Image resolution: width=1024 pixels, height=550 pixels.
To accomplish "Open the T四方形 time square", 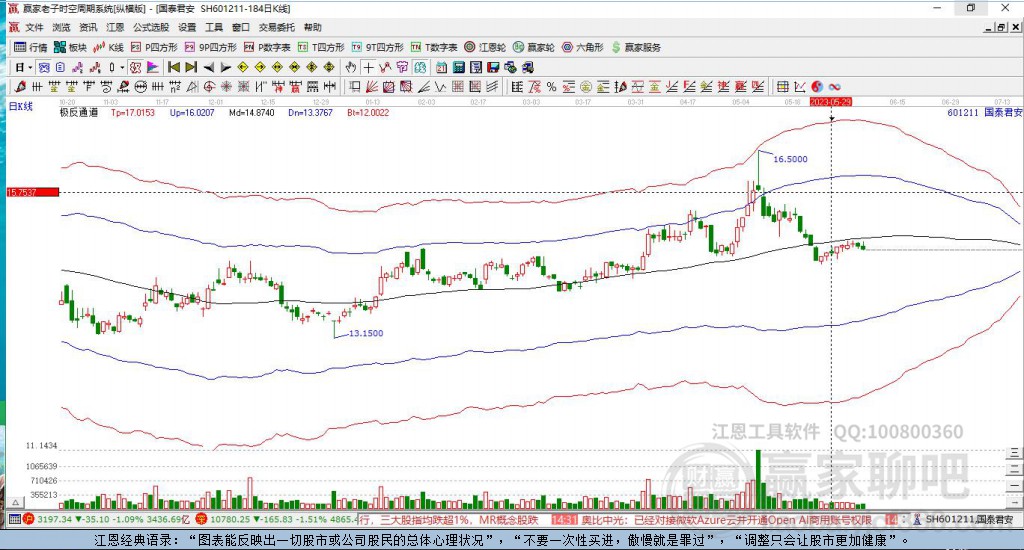I will coord(321,47).
